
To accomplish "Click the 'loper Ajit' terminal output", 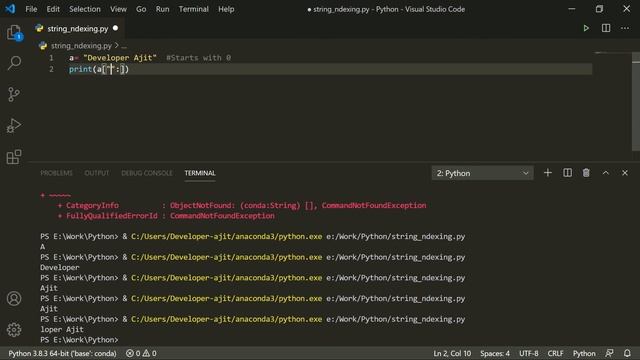I will tap(62, 329).
